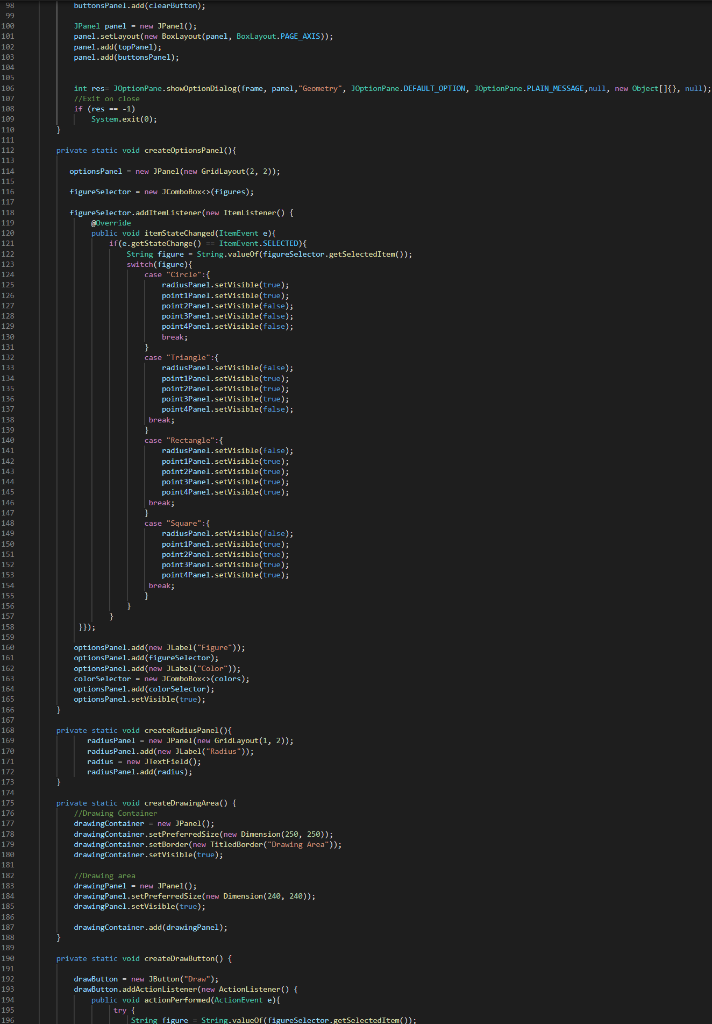Select the @Override annotation
Image resolution: width=712 pixels, height=1024 pixels.
111,223
